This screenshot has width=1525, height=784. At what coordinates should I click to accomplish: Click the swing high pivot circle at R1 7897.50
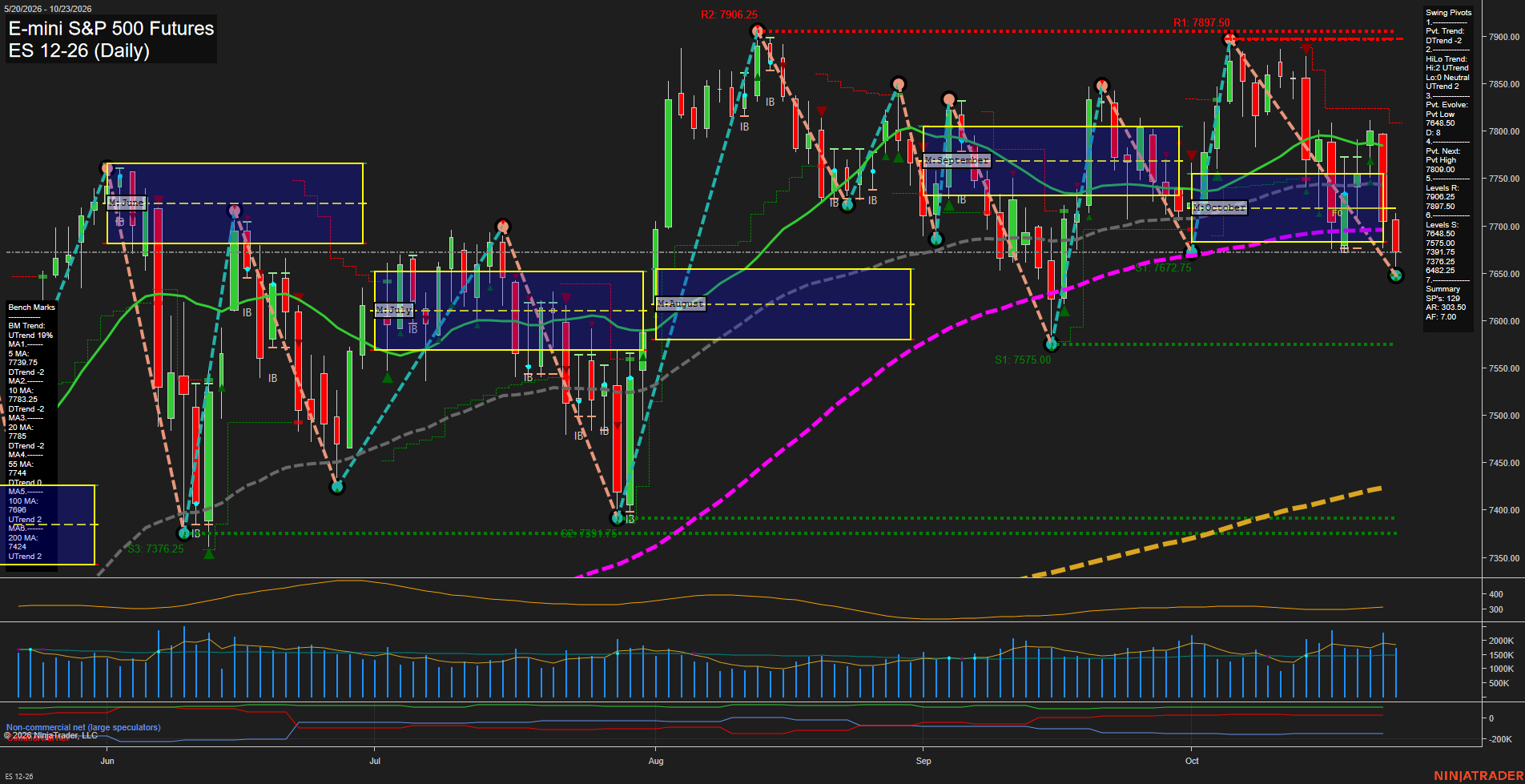pos(1230,38)
